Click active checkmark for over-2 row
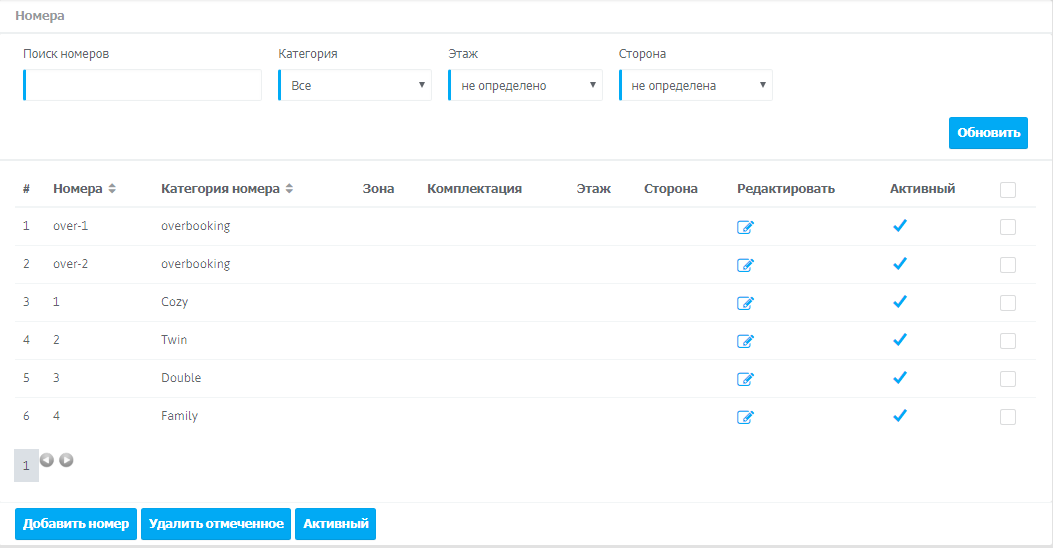 tap(899, 264)
